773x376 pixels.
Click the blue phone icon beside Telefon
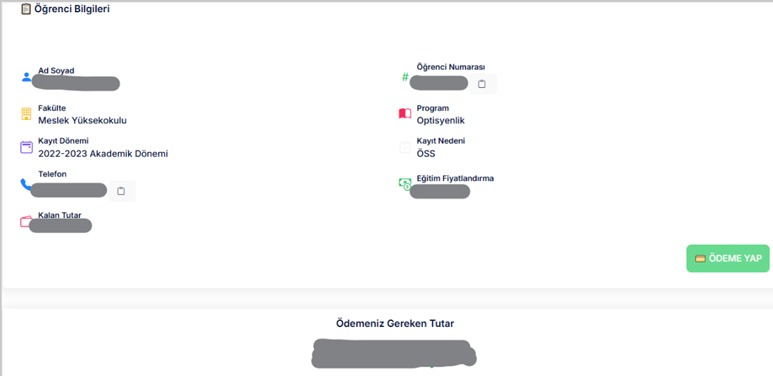26,184
